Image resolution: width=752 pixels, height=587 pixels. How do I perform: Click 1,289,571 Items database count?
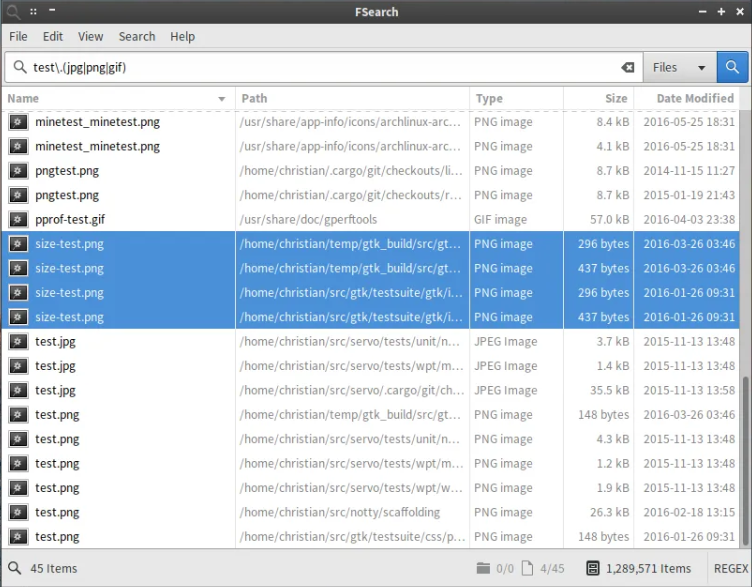[x=648, y=568]
